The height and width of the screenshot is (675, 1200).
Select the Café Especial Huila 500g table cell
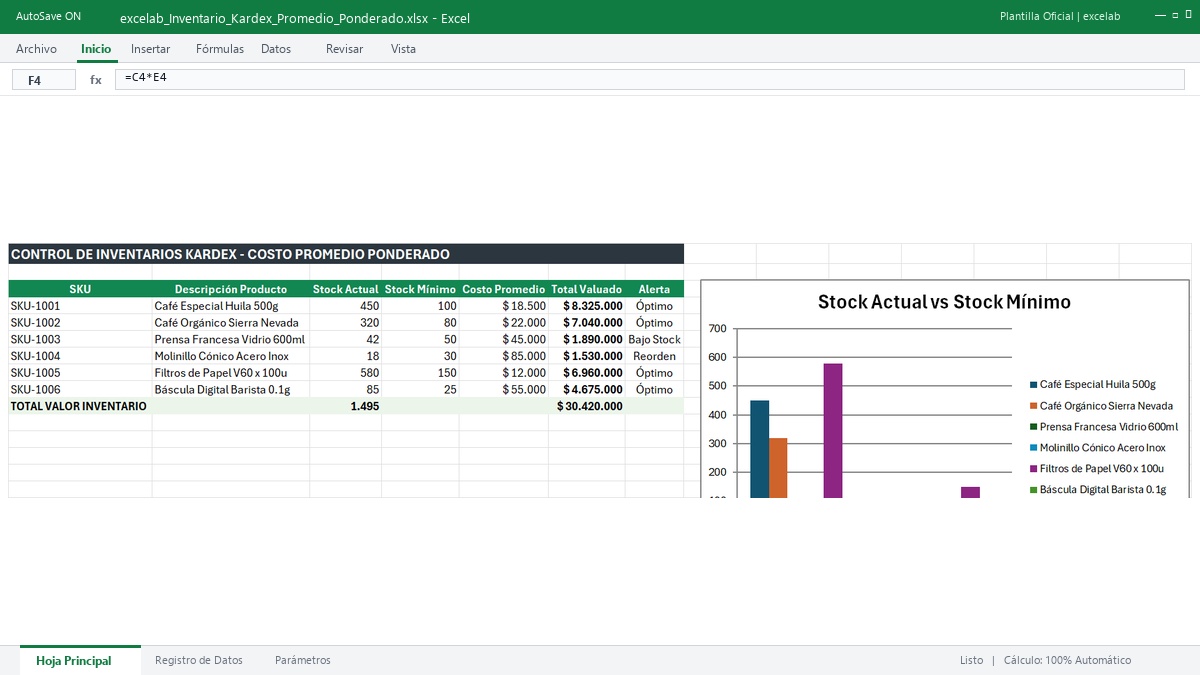click(x=231, y=306)
